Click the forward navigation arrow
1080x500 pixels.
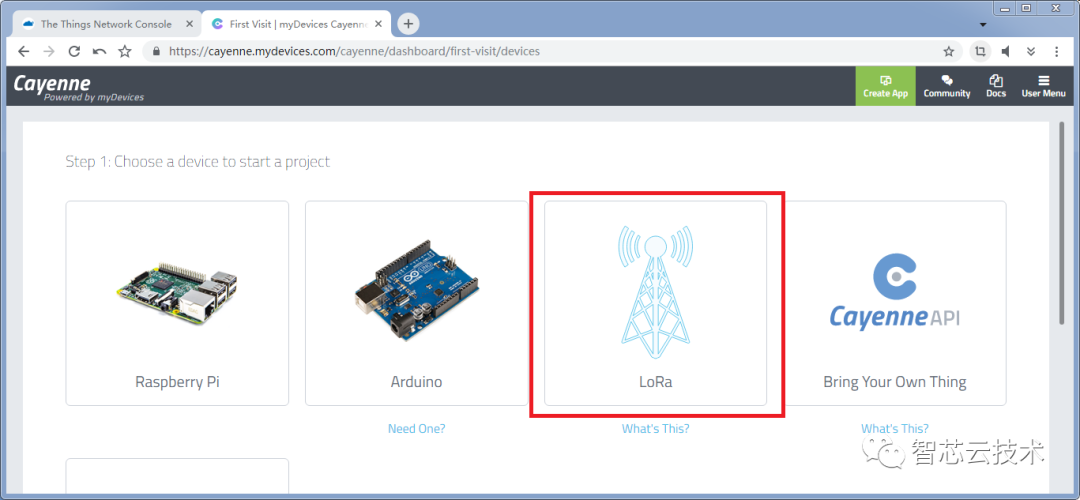(x=48, y=52)
